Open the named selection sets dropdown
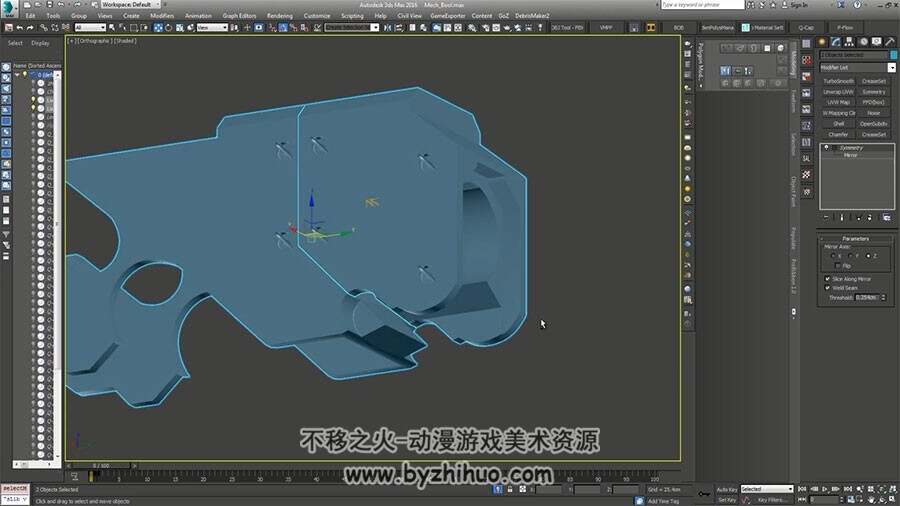Viewport: 900px width, 506px height. click(352, 28)
